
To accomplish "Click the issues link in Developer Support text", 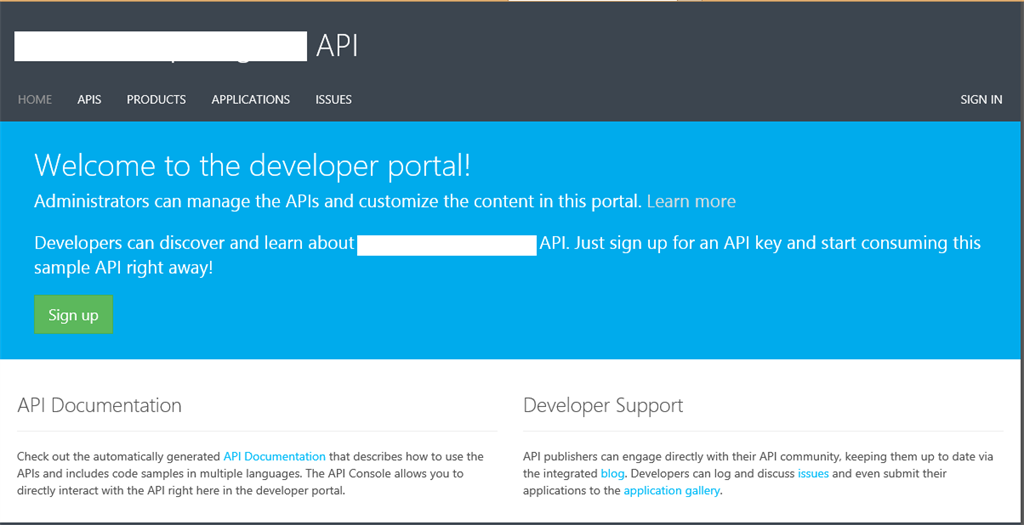I will [813, 474].
